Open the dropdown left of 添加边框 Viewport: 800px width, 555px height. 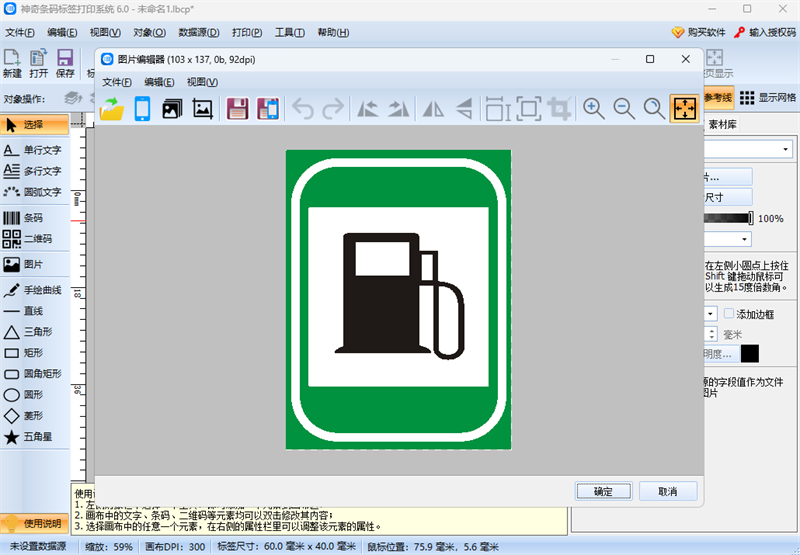click(x=711, y=314)
